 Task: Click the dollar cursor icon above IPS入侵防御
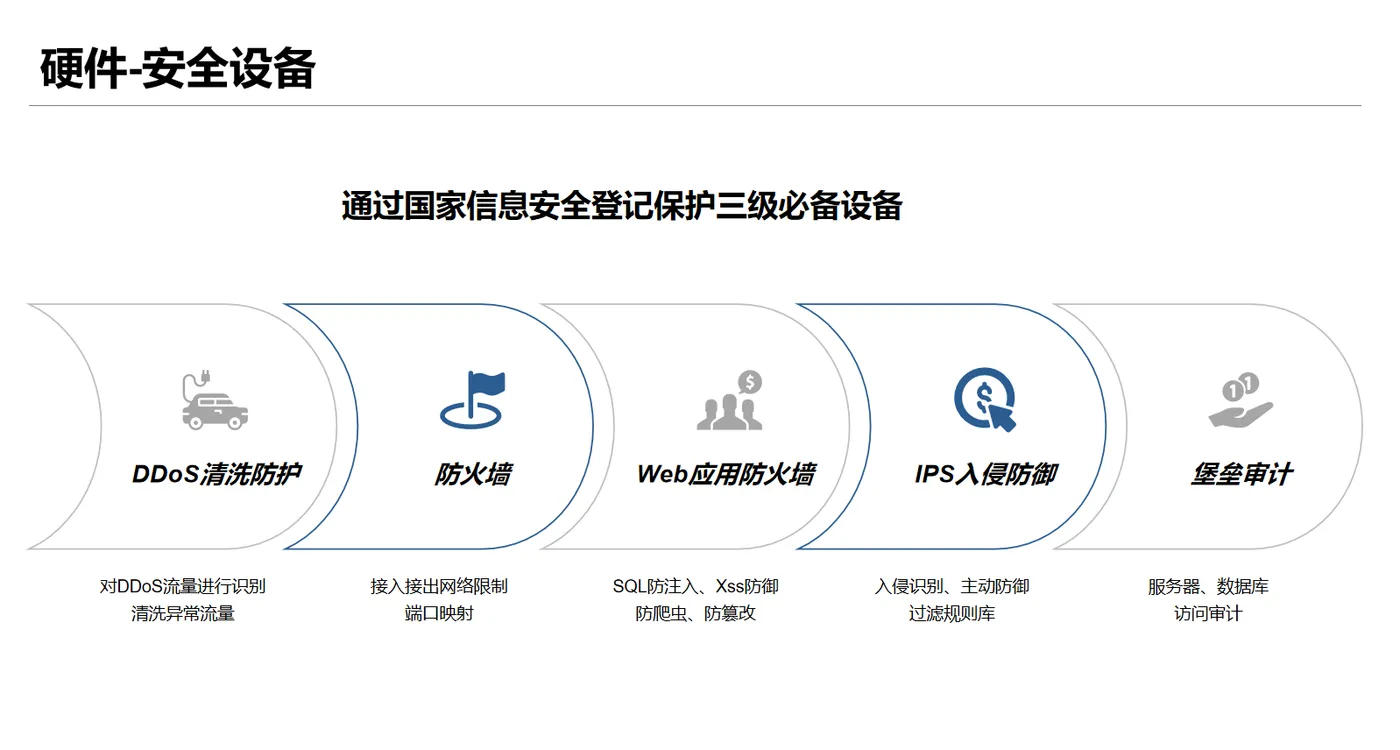click(x=985, y=400)
